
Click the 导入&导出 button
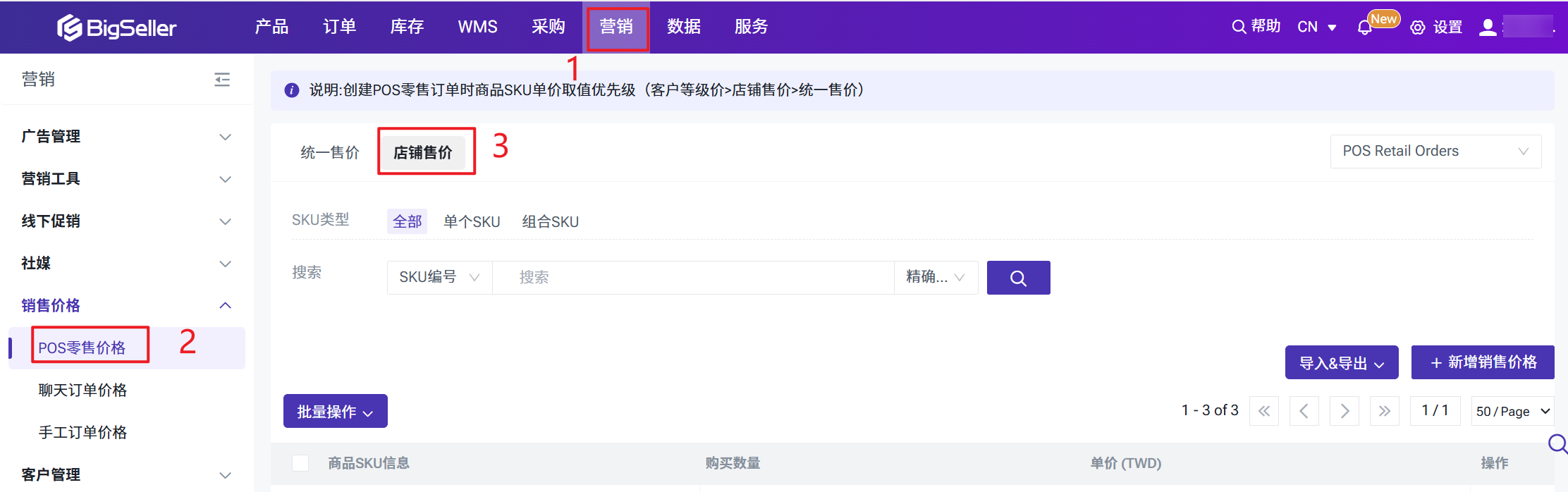[x=1341, y=363]
